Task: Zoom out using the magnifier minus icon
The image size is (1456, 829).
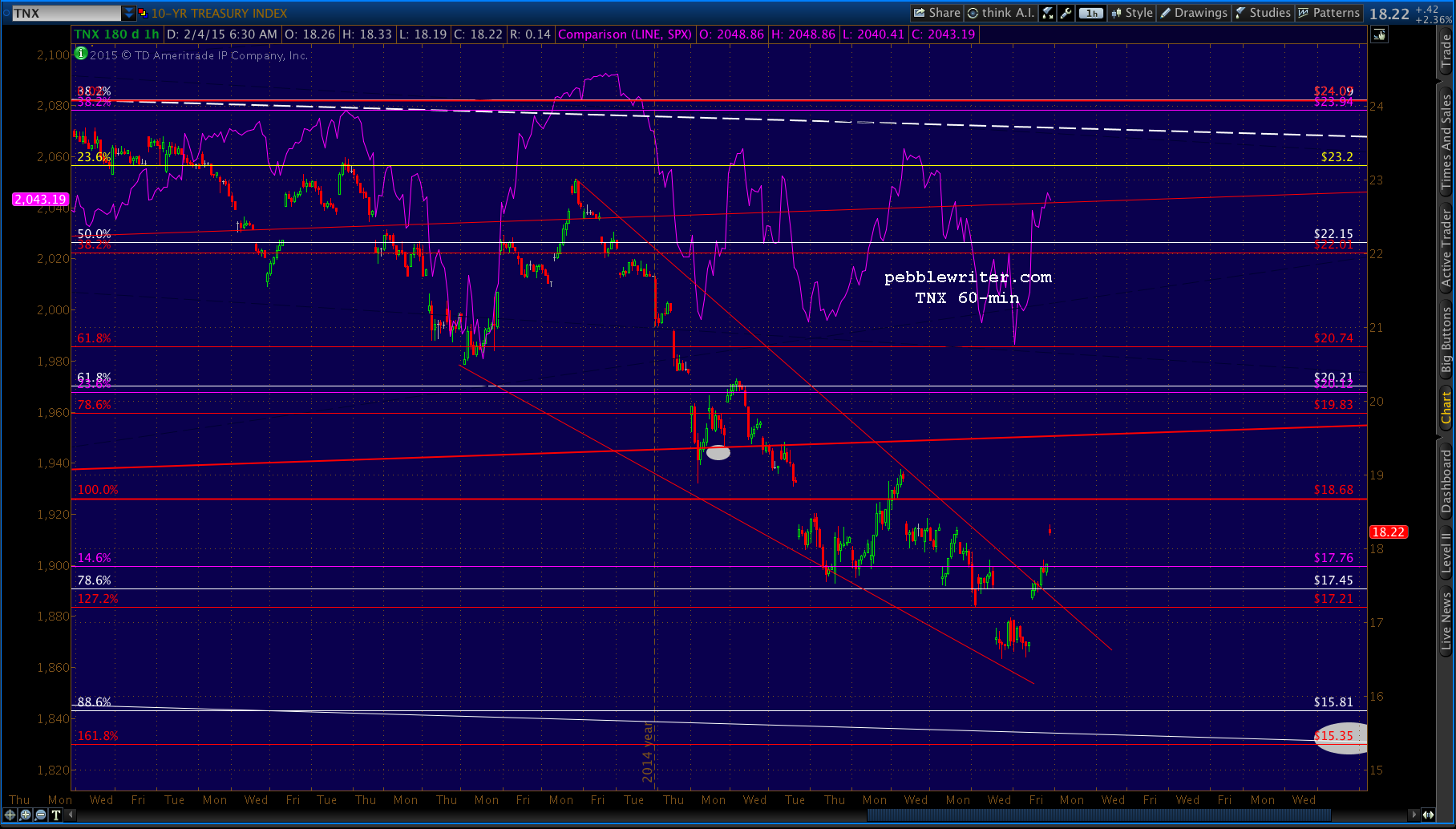Action: tap(40, 815)
